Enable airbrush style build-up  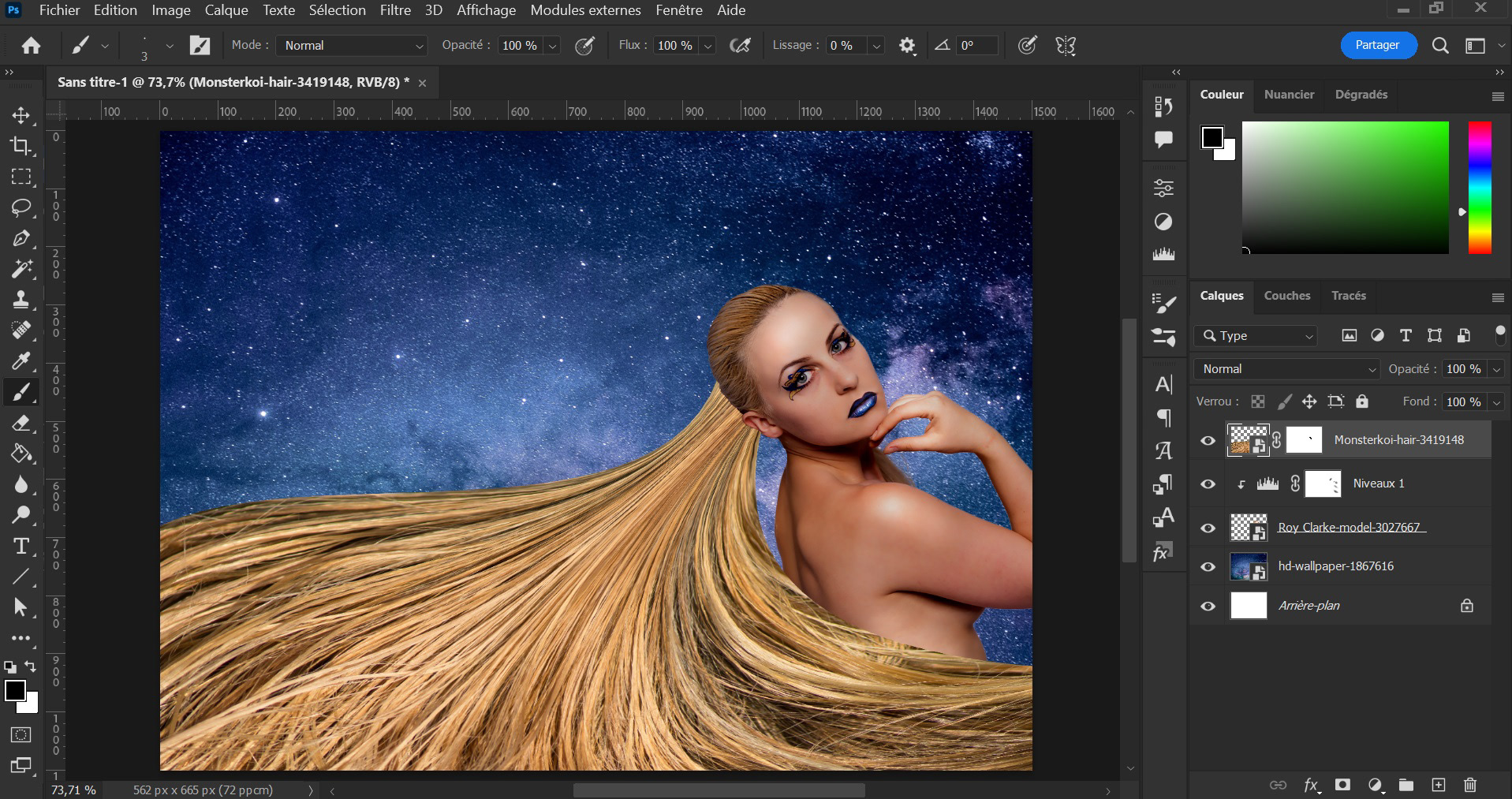point(740,46)
